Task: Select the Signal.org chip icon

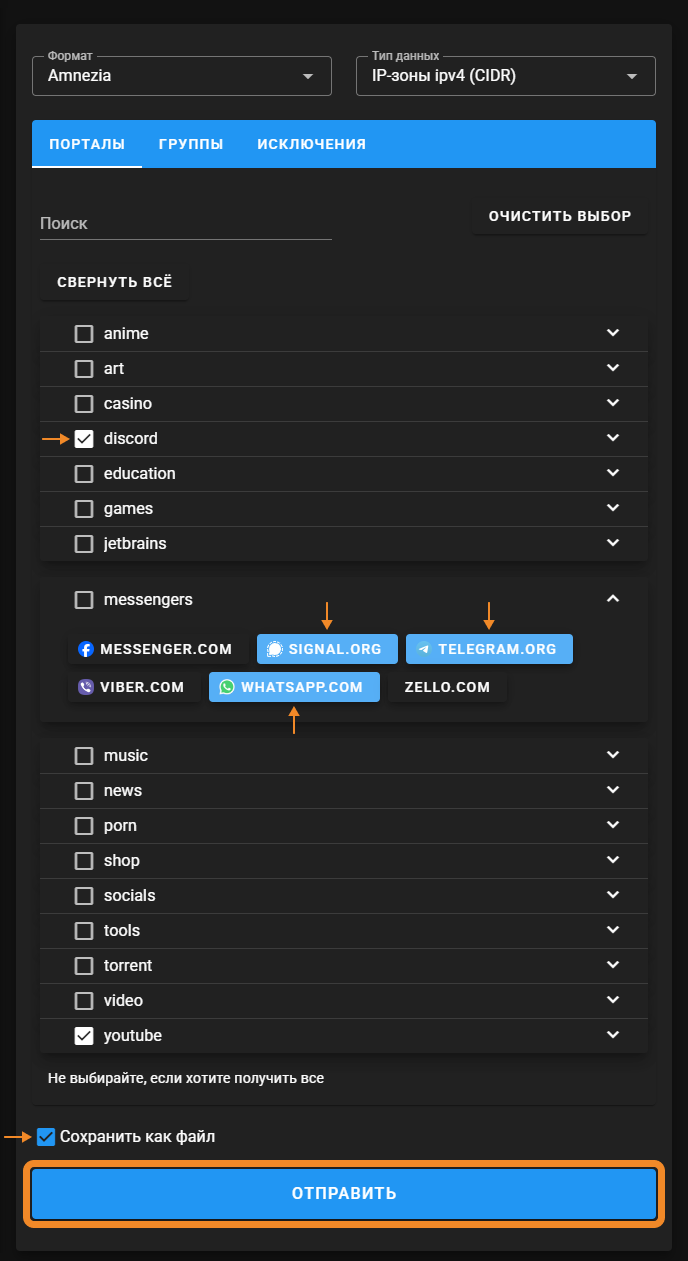Action: pos(275,649)
